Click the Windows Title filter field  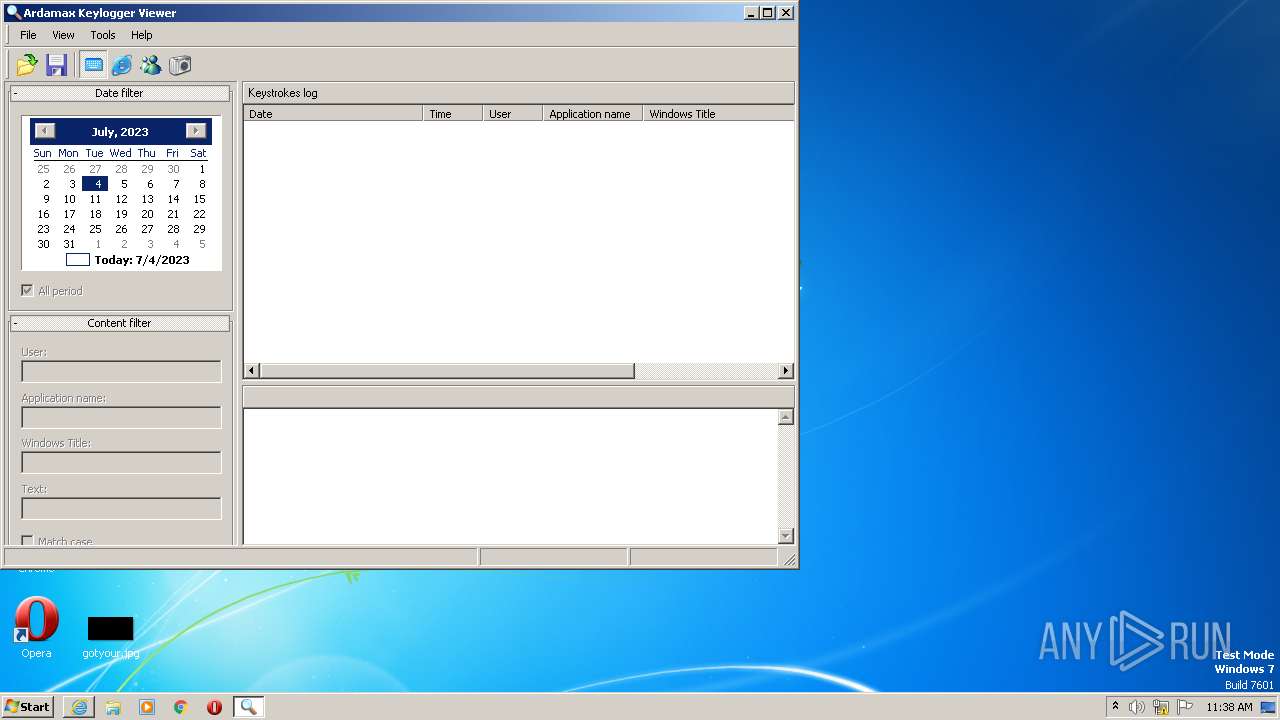[121, 462]
